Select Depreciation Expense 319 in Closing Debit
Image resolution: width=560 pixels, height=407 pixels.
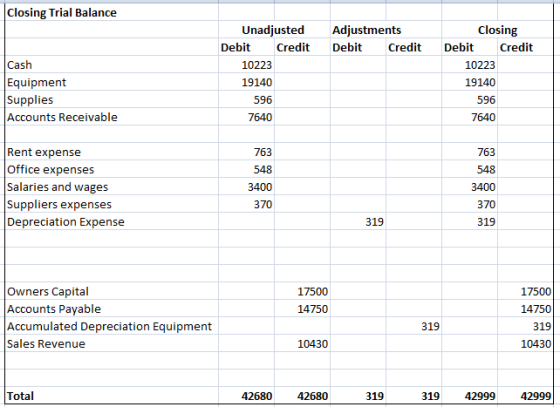[486, 222]
